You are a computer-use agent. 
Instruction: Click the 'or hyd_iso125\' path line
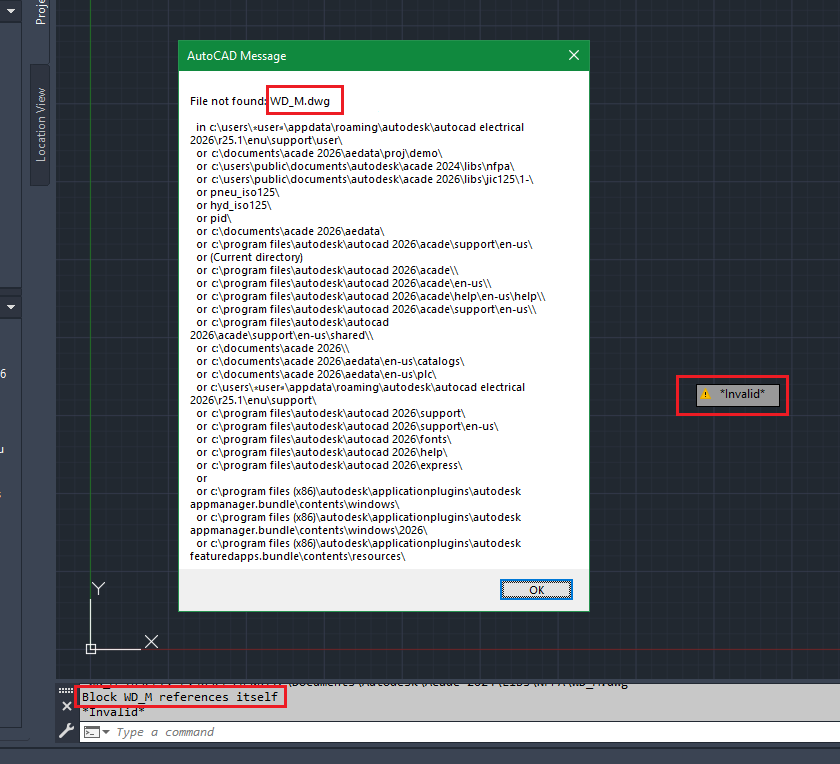click(x=234, y=205)
